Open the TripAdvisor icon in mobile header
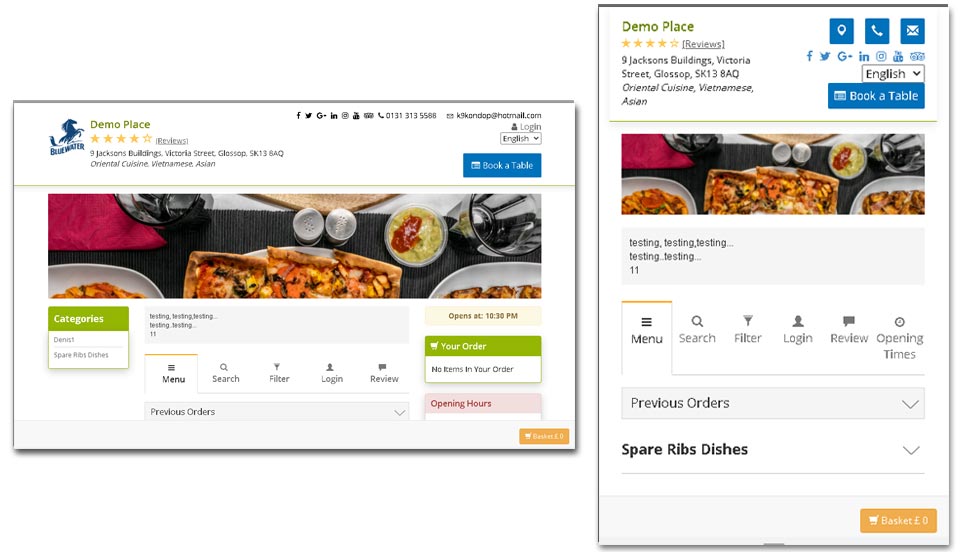The height and width of the screenshot is (552, 969). (x=917, y=56)
